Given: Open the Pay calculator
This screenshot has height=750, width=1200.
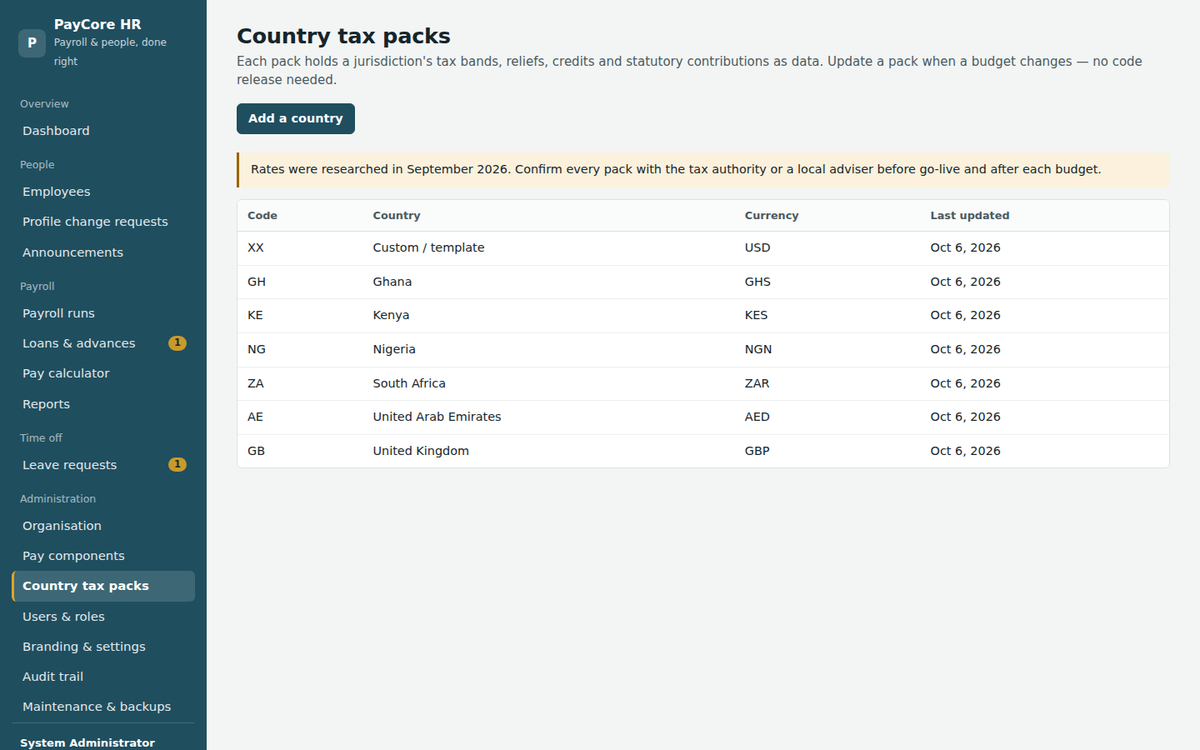Looking at the screenshot, I should [x=103, y=373].
